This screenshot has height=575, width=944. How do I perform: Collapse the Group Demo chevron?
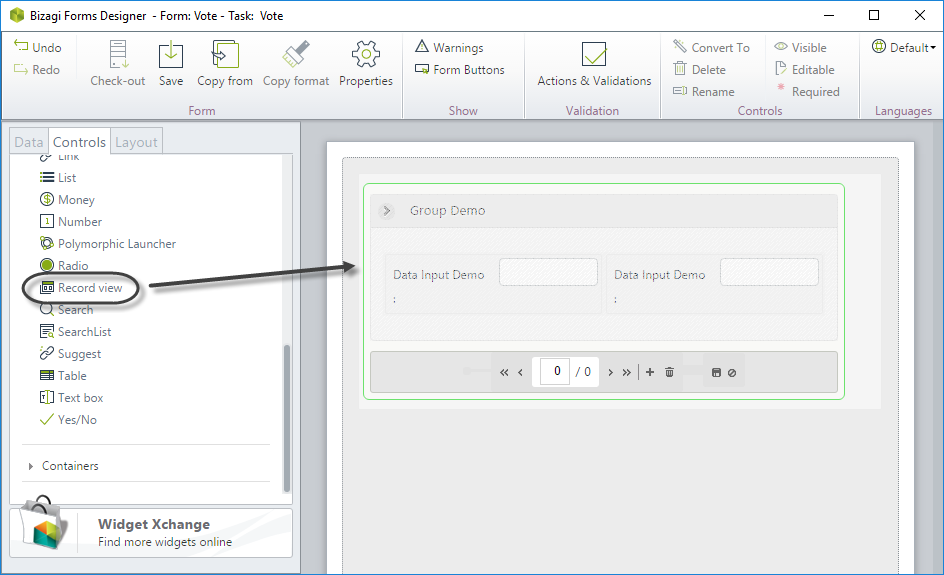387,211
